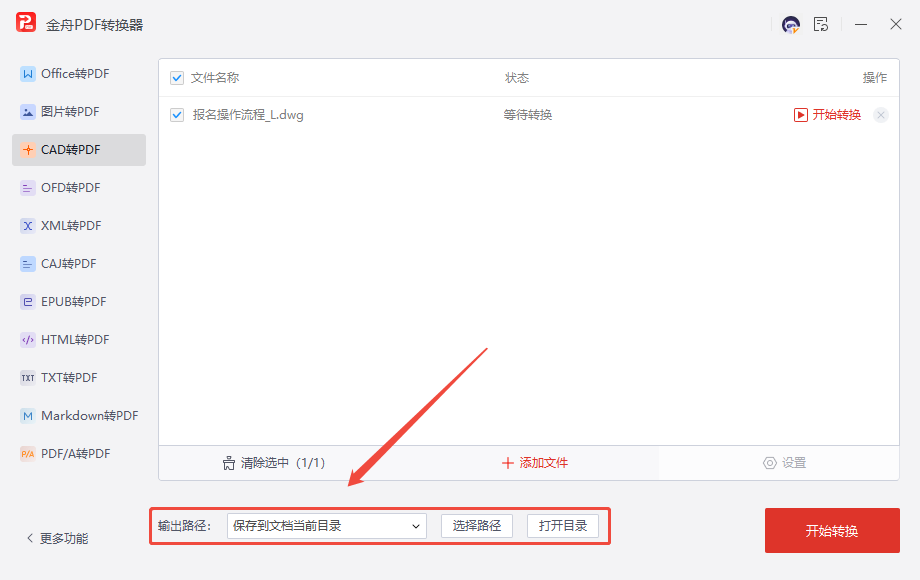Go back via 更多功能 link
The height and width of the screenshot is (580, 920).
click(x=58, y=538)
